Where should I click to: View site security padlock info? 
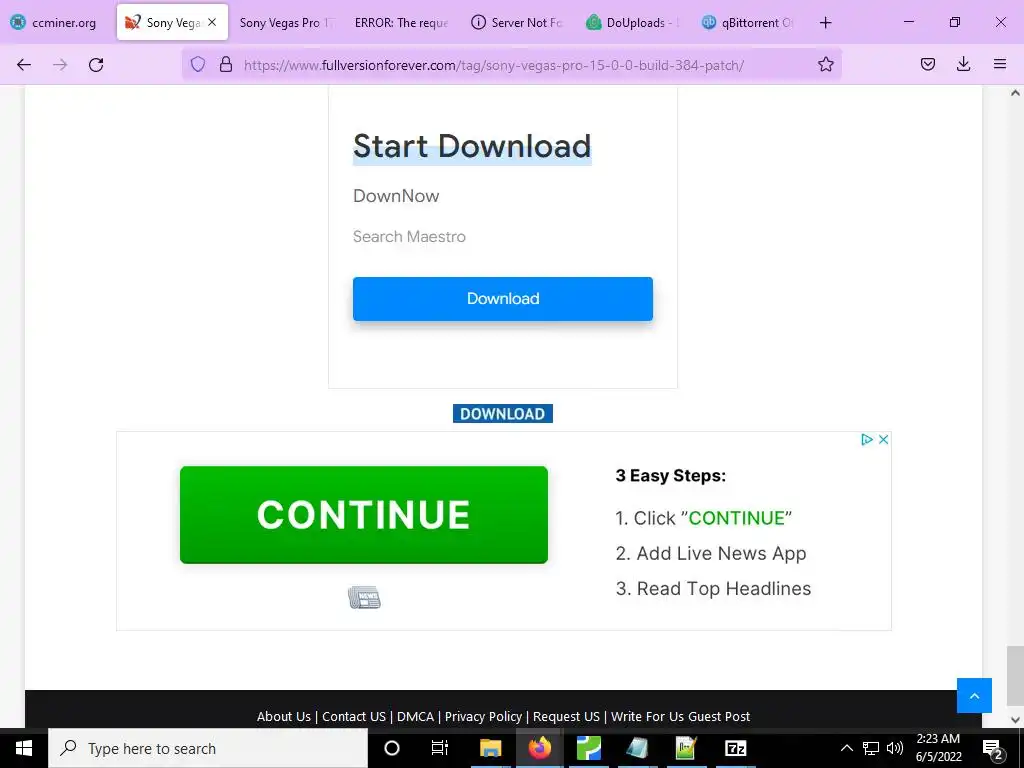pos(226,64)
